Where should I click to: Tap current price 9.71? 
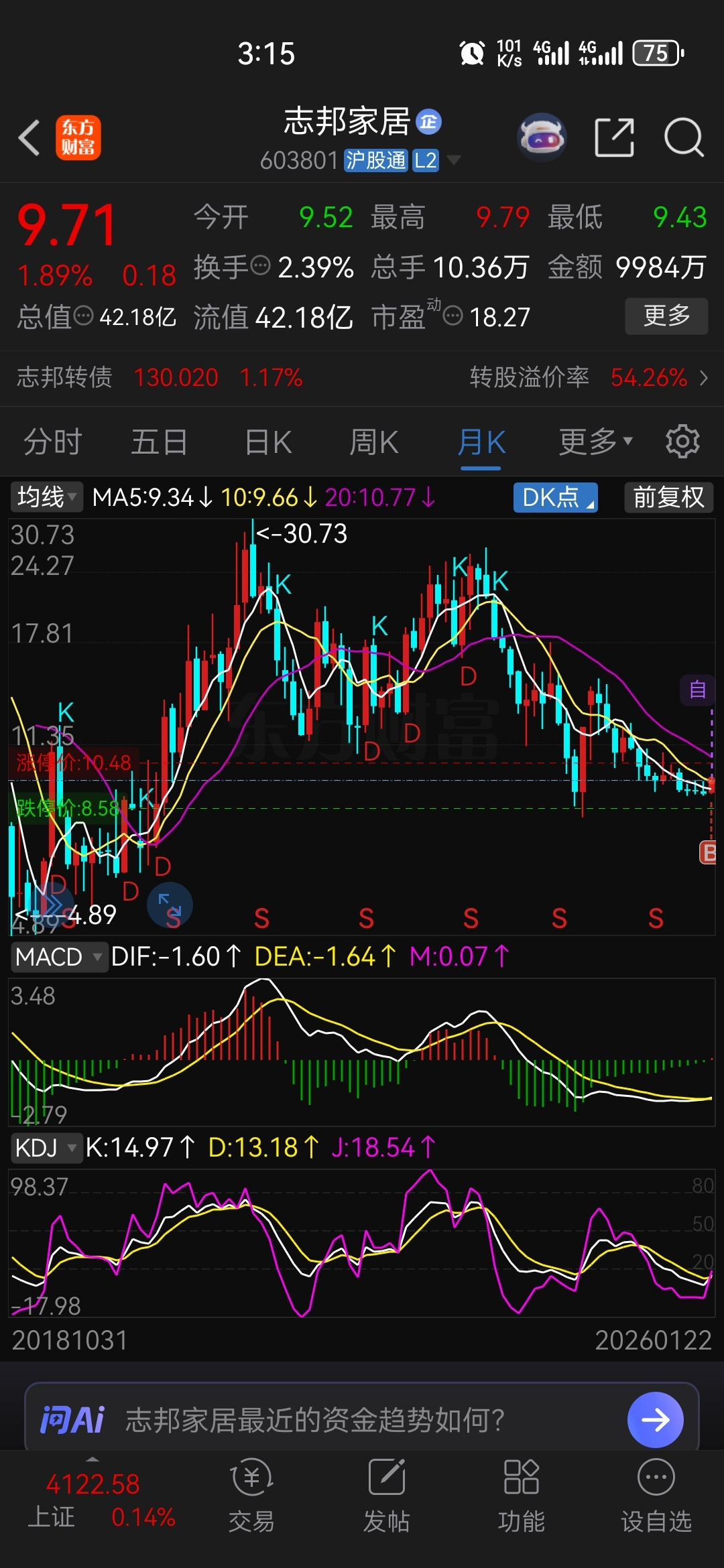[67, 226]
